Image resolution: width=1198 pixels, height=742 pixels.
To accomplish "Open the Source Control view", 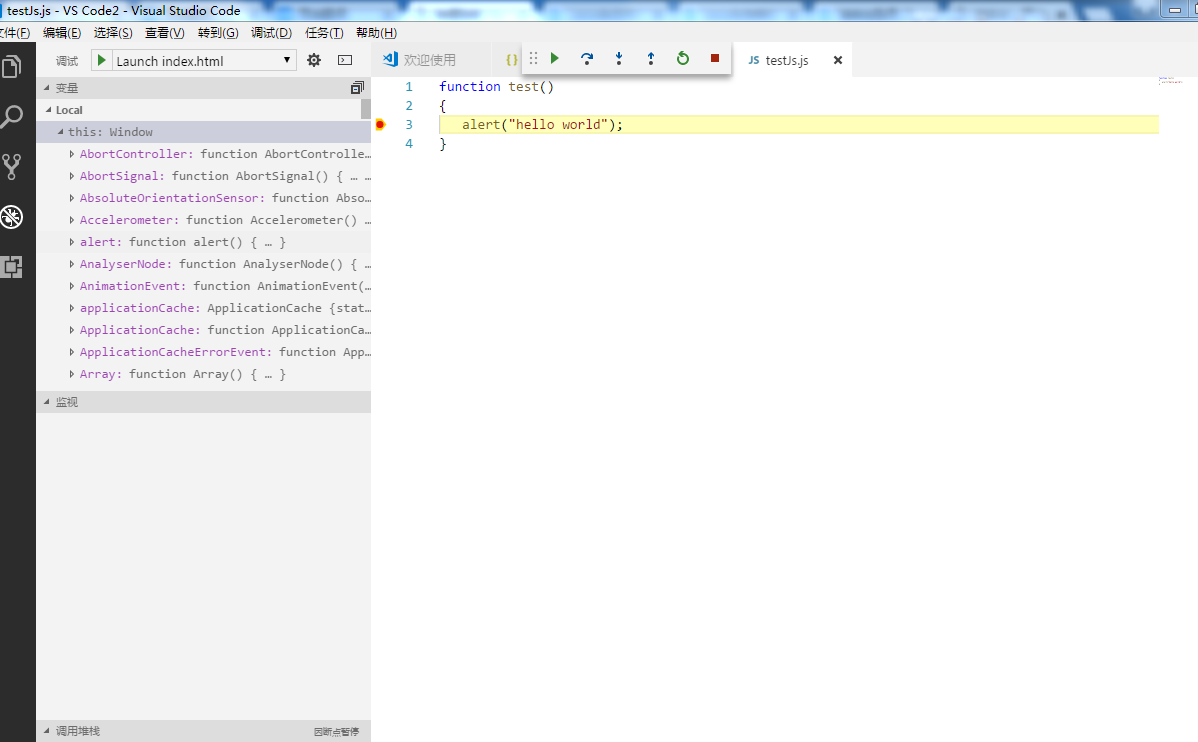I will [12, 166].
